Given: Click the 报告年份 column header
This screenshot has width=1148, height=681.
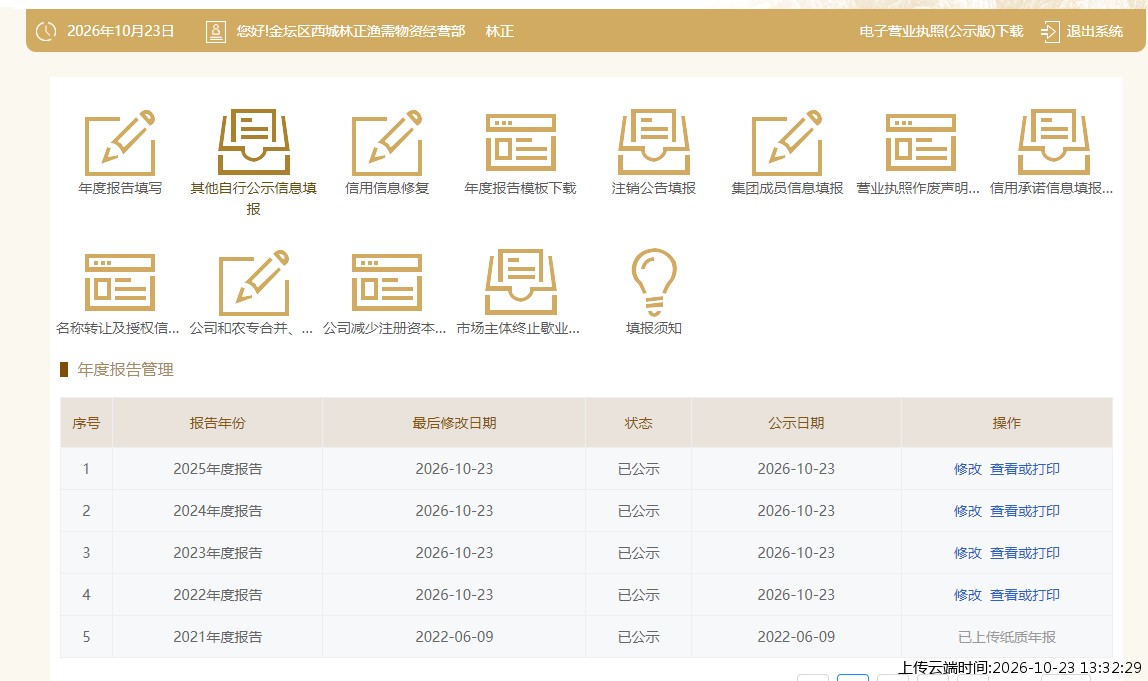Looking at the screenshot, I should (x=217, y=423).
